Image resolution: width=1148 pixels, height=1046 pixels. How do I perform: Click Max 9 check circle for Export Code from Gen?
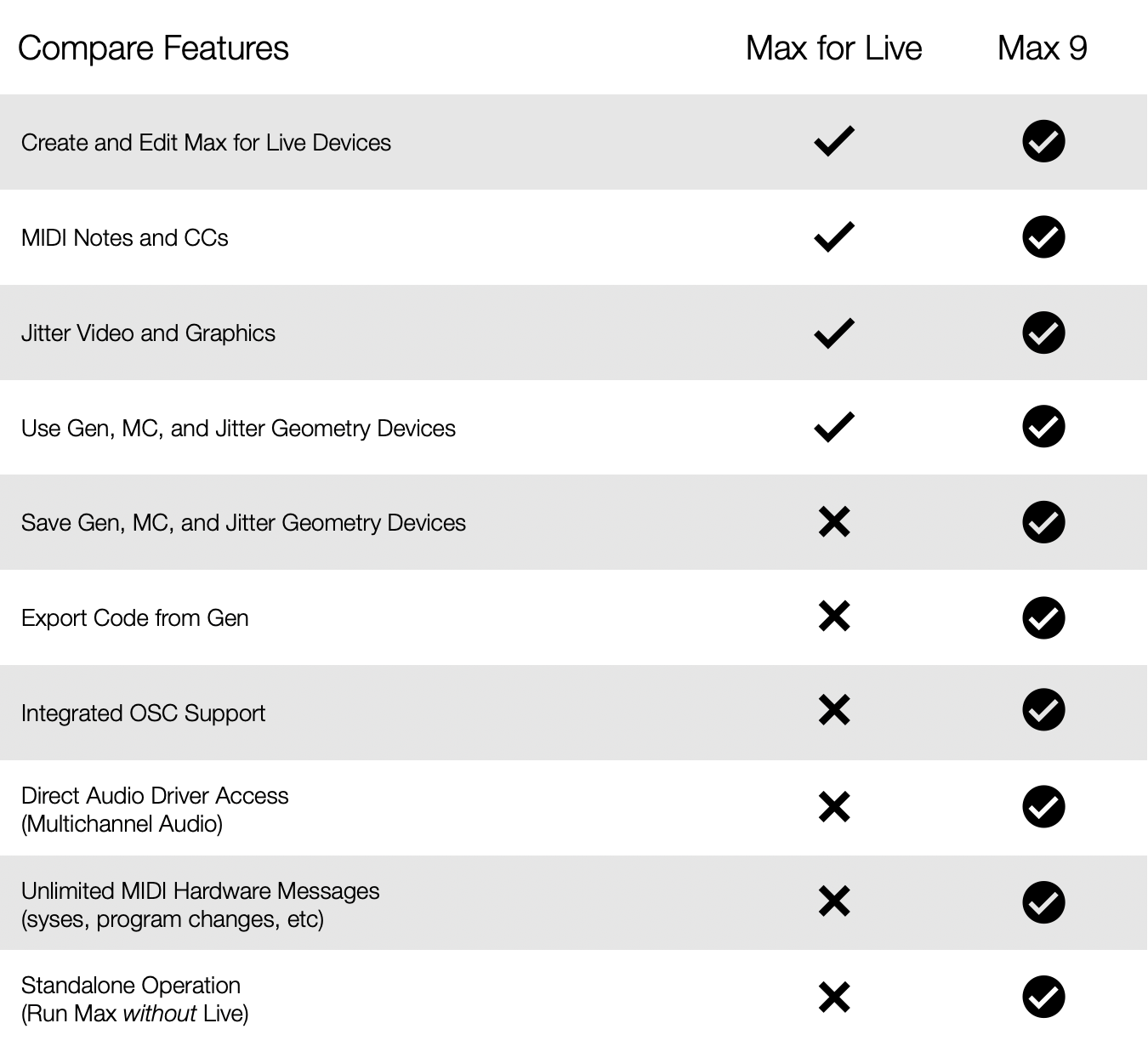(1043, 617)
